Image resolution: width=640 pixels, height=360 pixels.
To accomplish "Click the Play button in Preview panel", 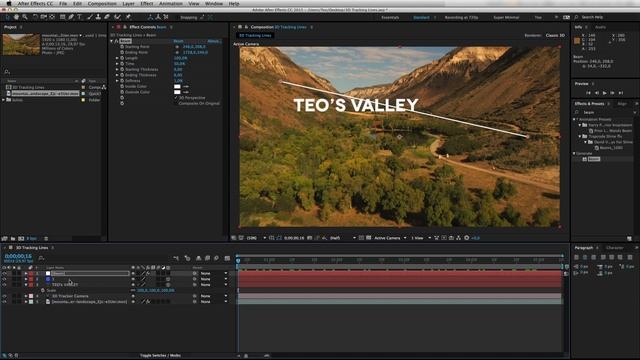I will pyautogui.click(x=604, y=93).
